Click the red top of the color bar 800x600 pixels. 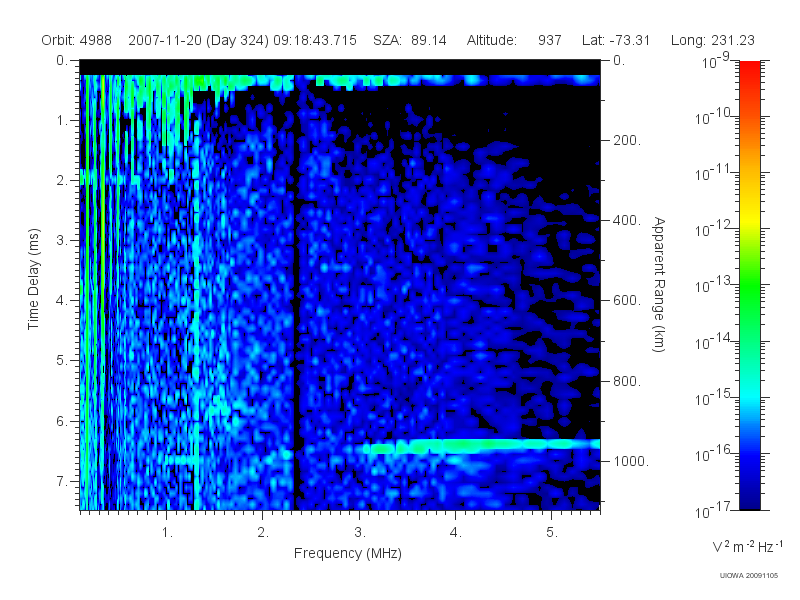750,69
